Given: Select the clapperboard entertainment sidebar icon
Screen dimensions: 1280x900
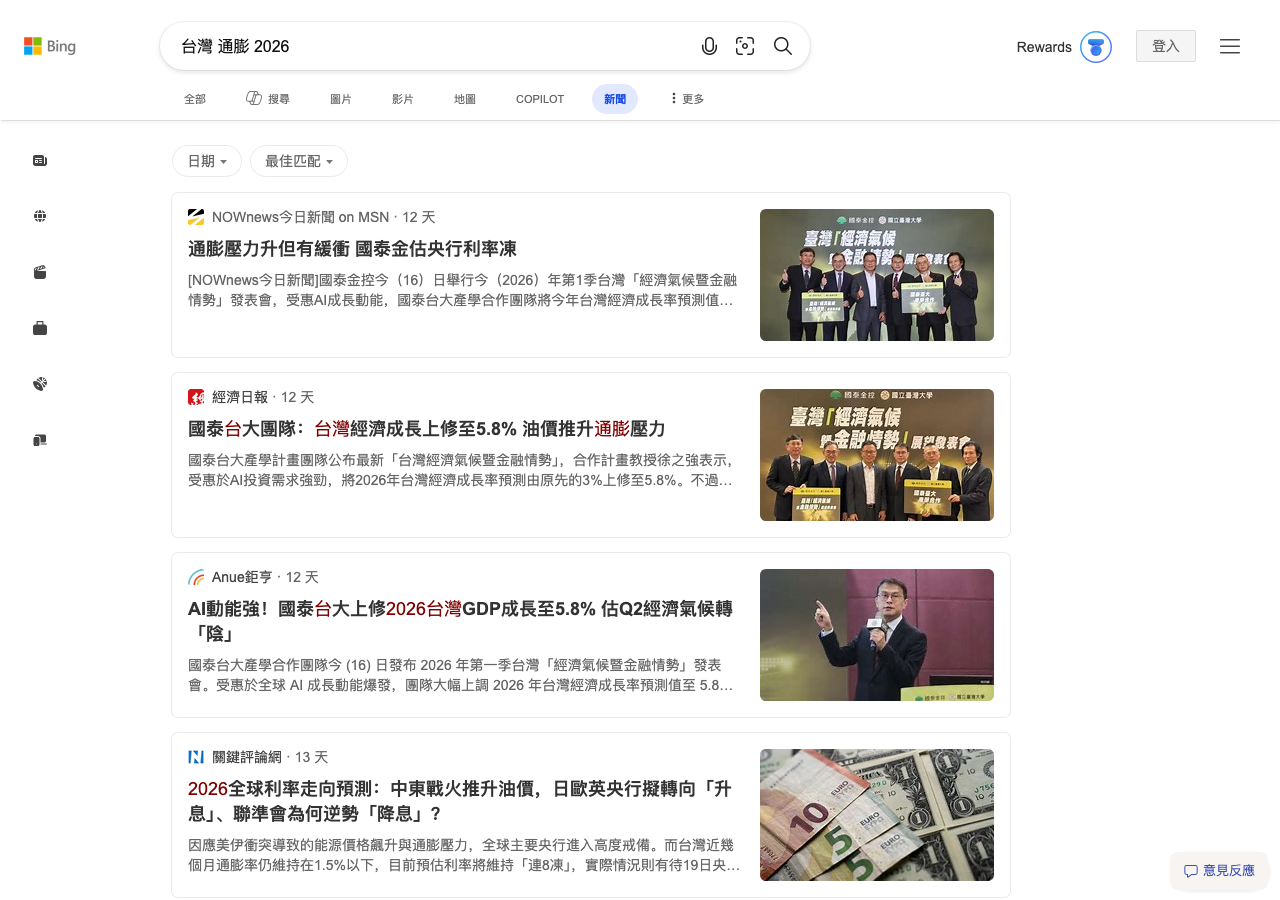Looking at the screenshot, I should [40, 272].
